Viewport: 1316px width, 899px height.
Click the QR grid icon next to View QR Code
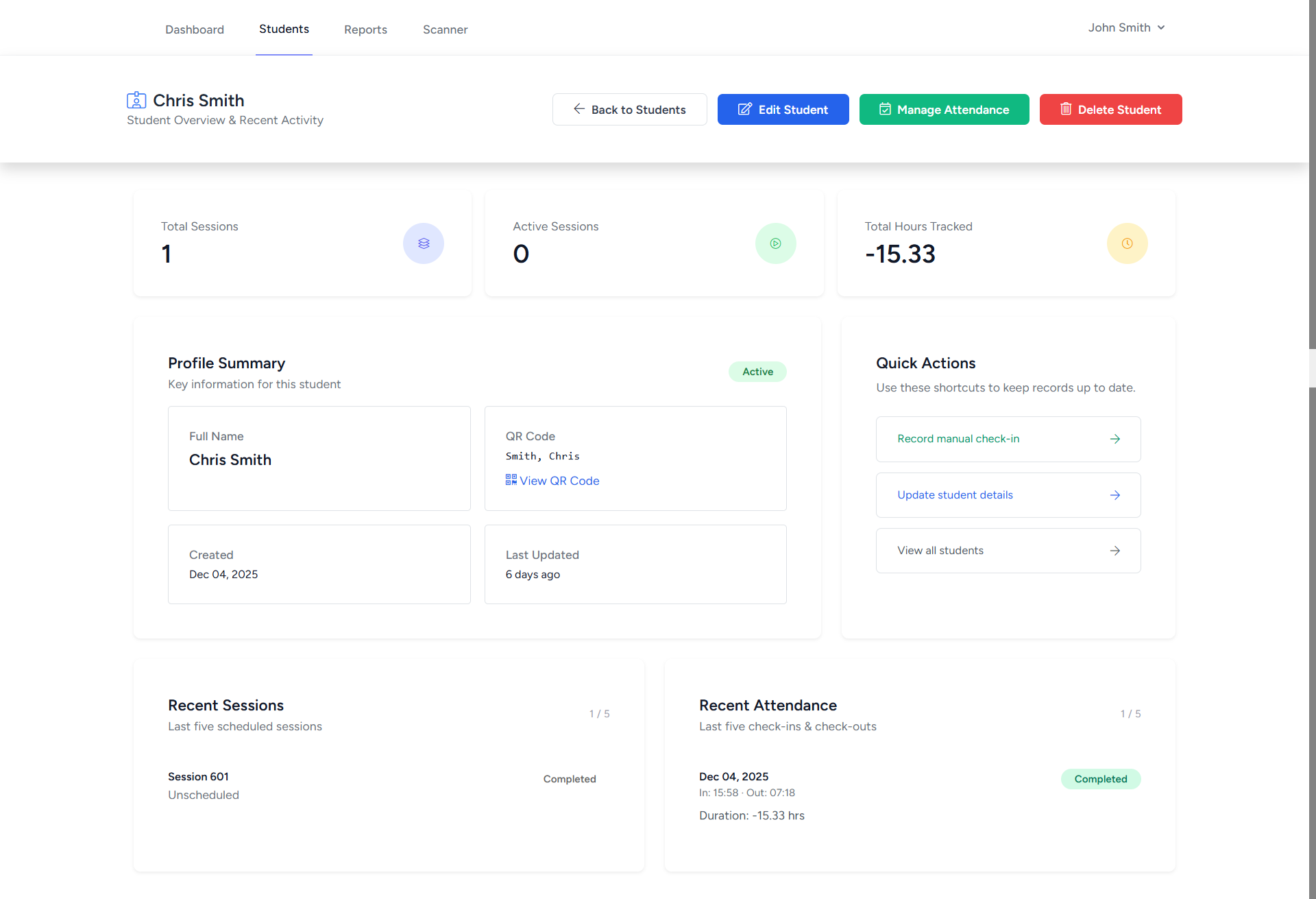pos(511,480)
